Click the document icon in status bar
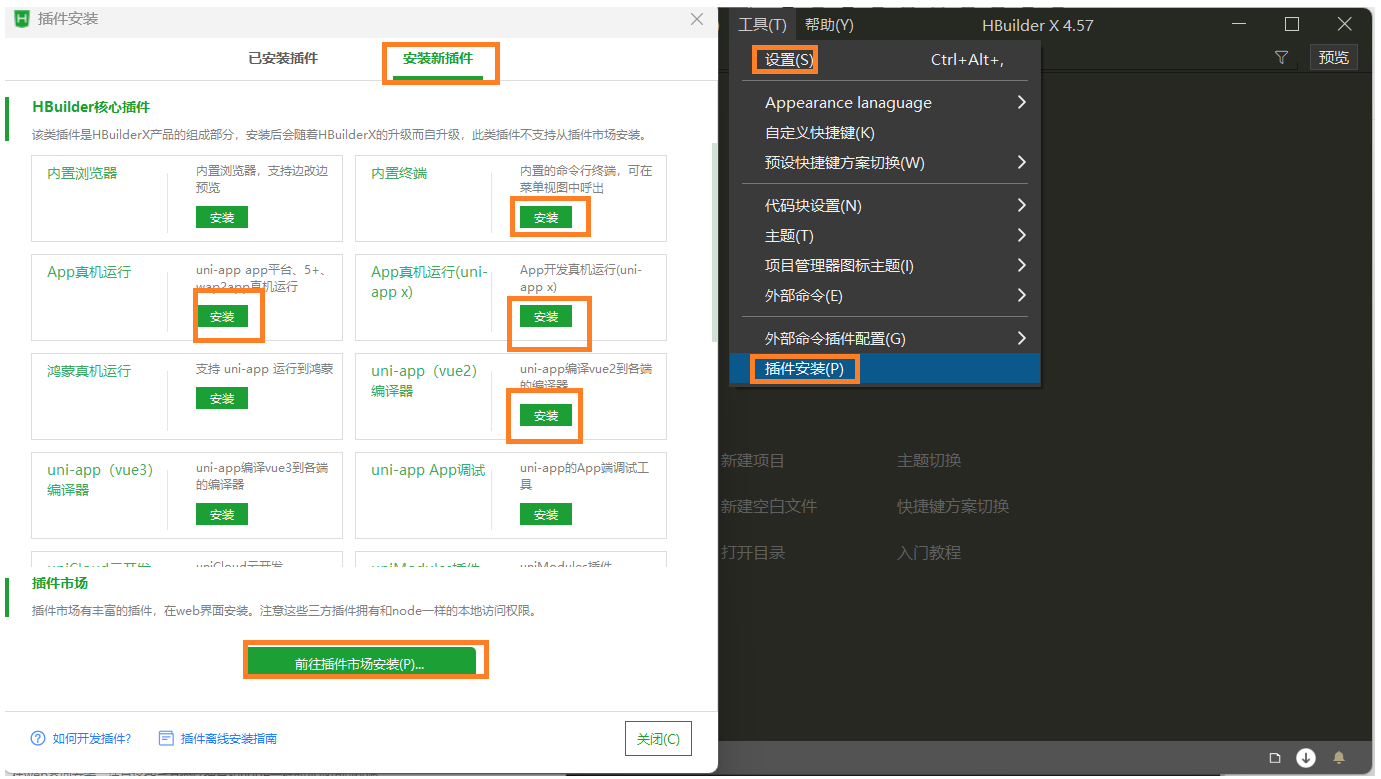The image size is (1381, 779). point(1275,758)
